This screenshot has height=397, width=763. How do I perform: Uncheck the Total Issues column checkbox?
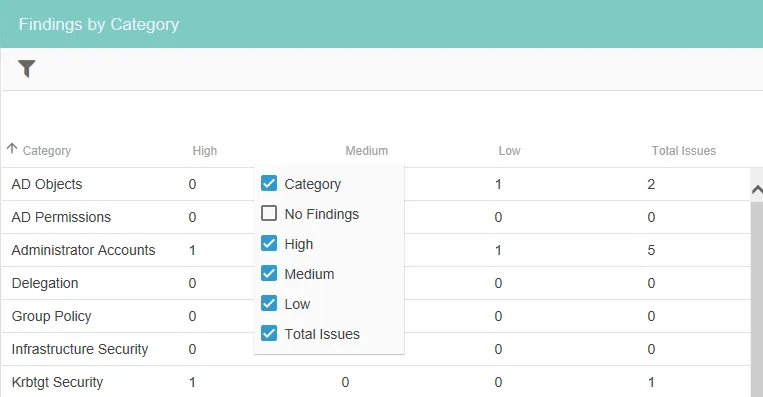[x=269, y=333]
